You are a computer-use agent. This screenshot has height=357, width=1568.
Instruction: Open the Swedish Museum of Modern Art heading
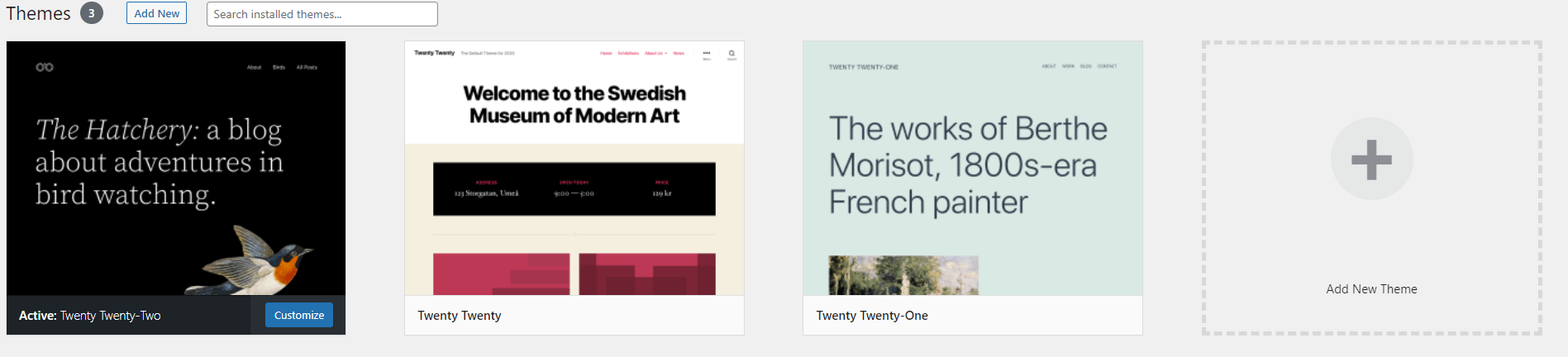pos(574,104)
